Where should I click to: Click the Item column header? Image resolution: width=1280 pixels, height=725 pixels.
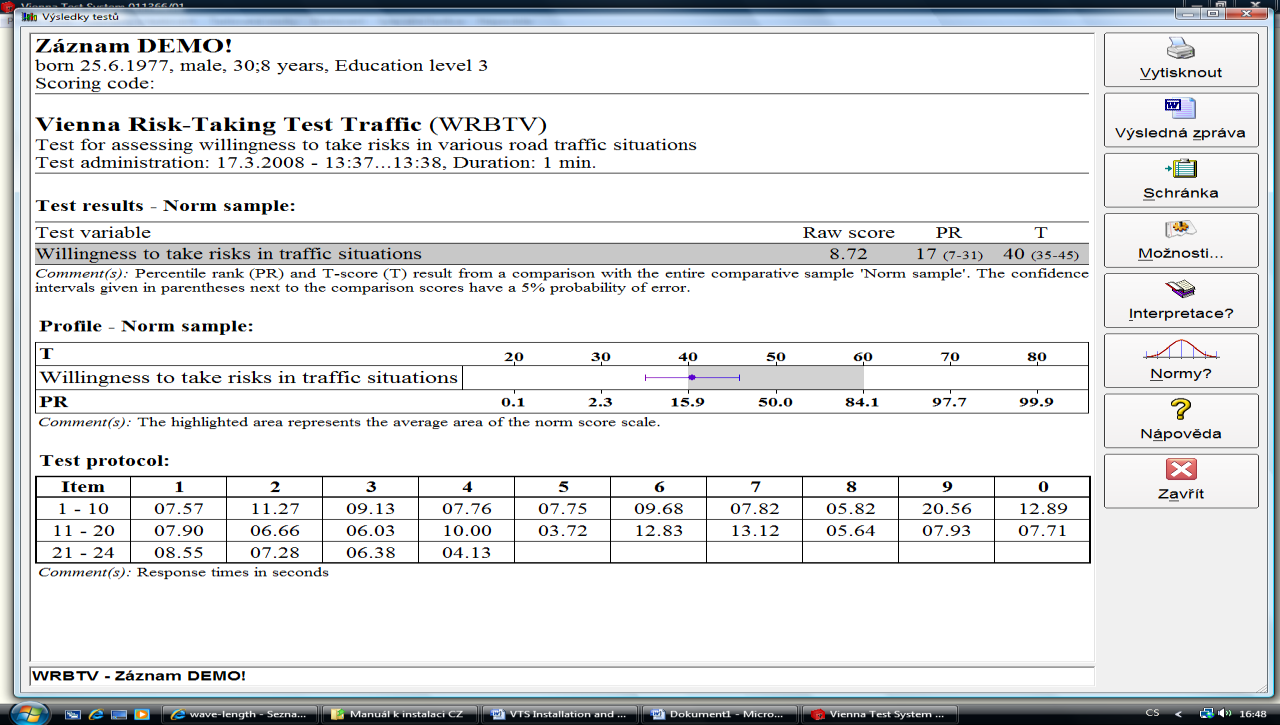[x=83, y=487]
